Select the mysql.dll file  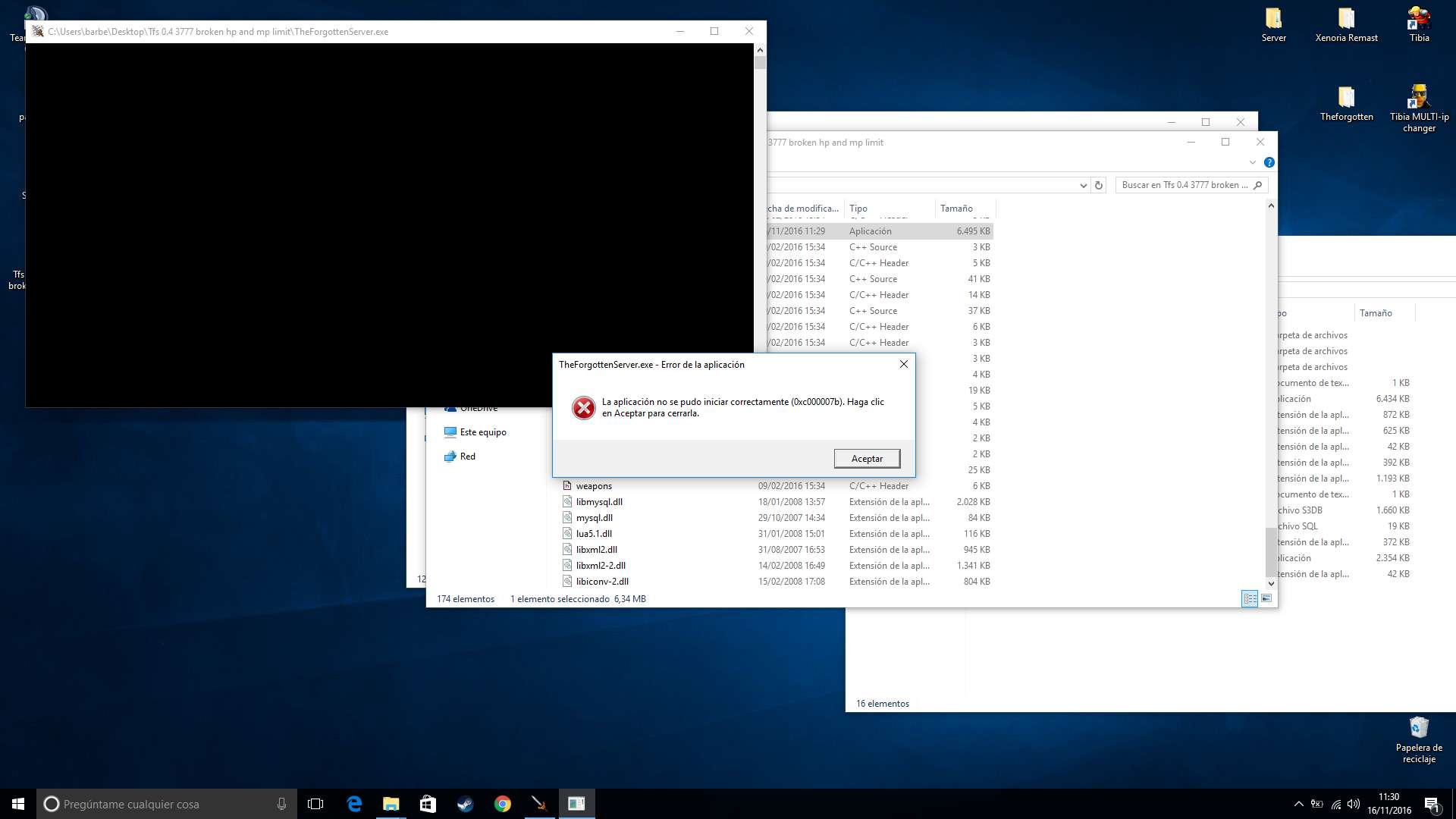coord(777,518)
